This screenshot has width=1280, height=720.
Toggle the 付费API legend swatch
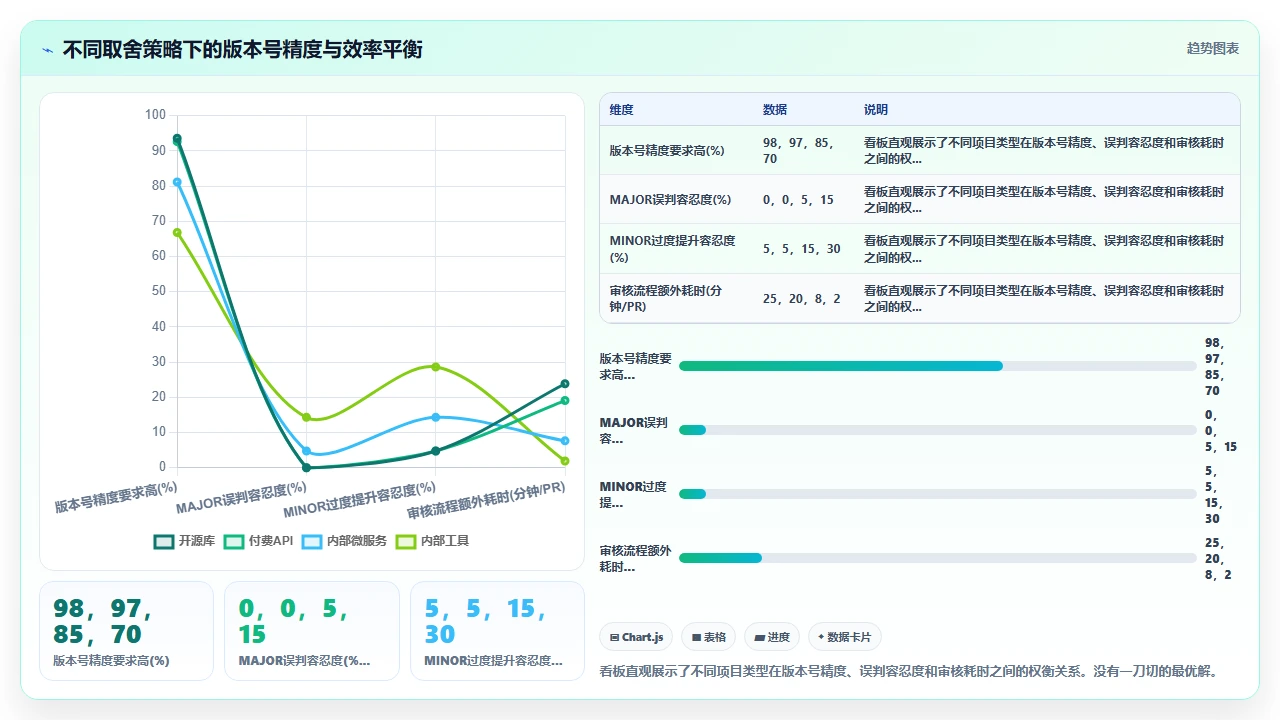click(234, 541)
